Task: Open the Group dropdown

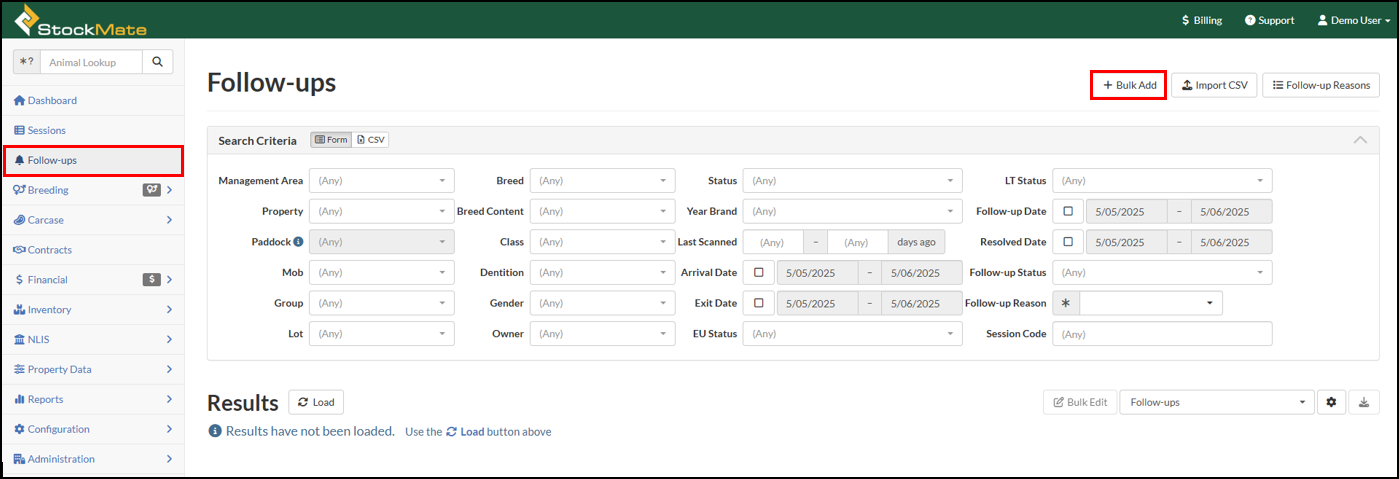Action: point(382,303)
